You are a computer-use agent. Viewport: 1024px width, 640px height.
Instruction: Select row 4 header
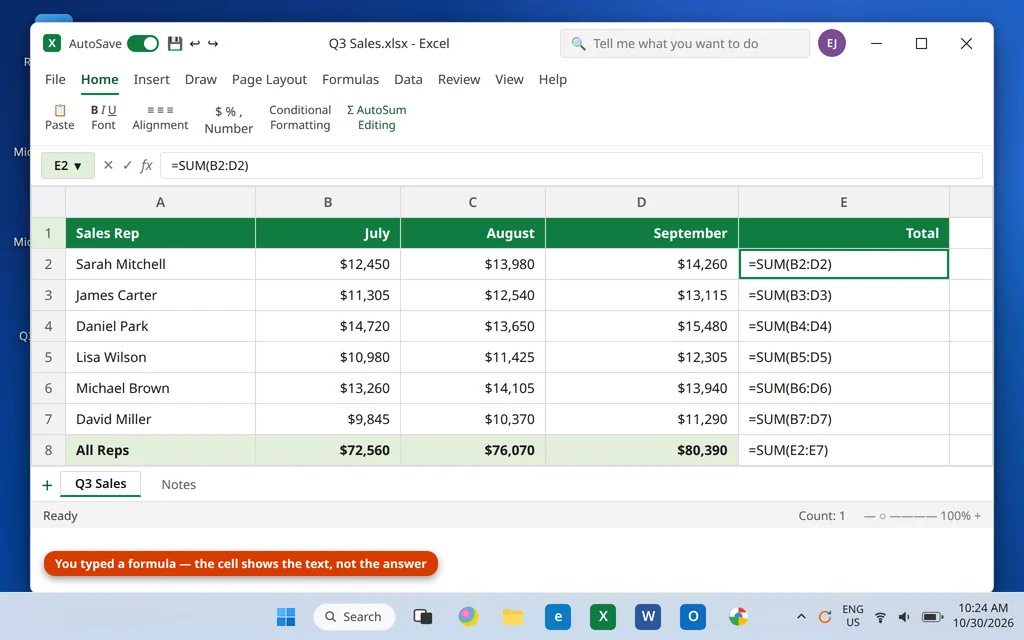(x=48, y=326)
